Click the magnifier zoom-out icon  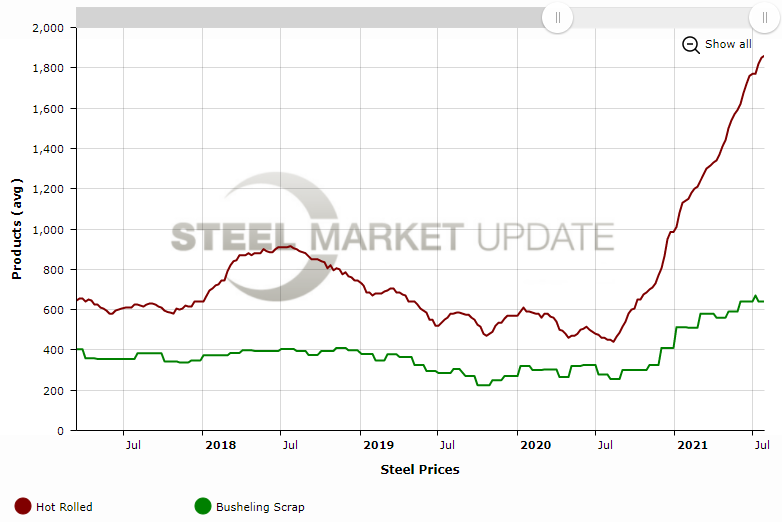[690, 44]
